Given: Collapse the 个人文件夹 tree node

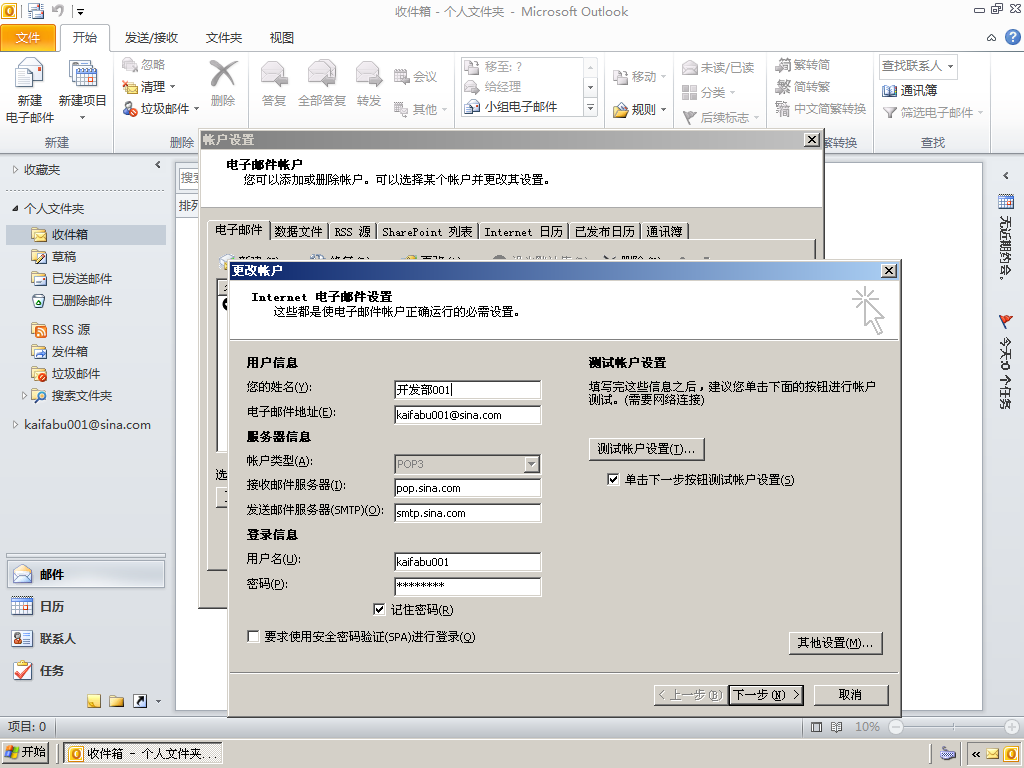Looking at the screenshot, I should click(x=15, y=208).
